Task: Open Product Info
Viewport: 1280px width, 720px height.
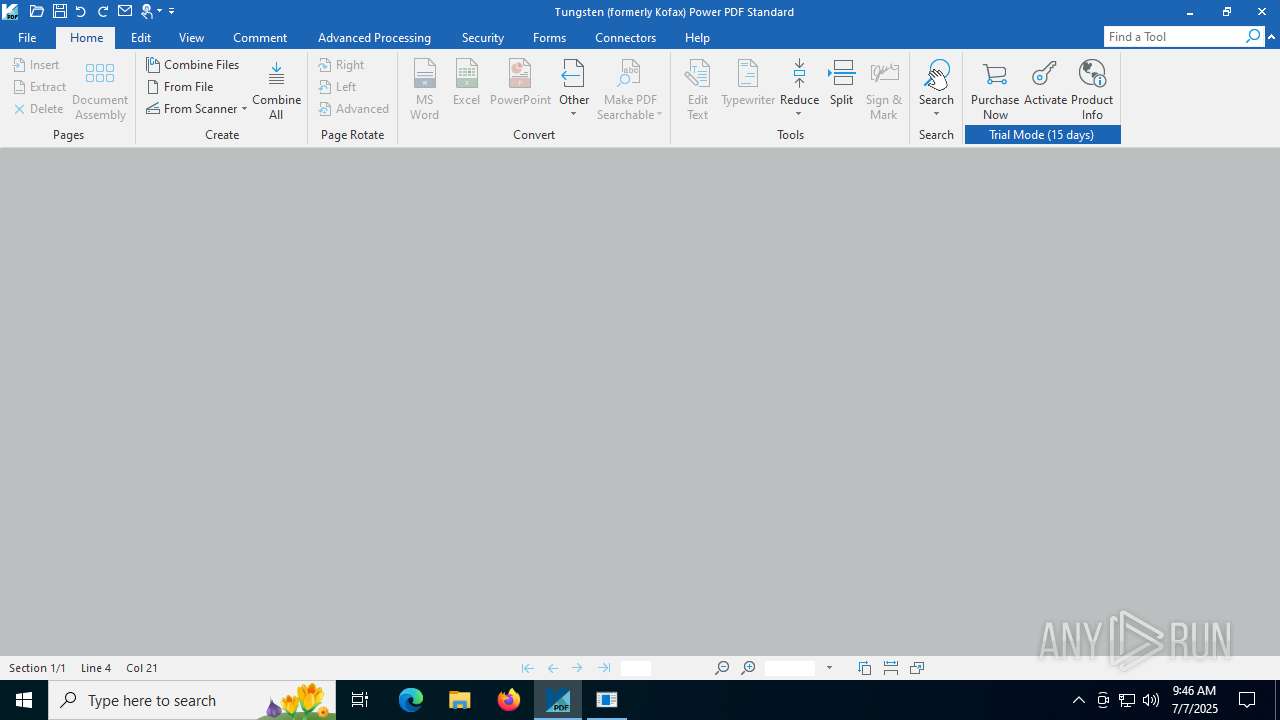Action: click(1092, 90)
